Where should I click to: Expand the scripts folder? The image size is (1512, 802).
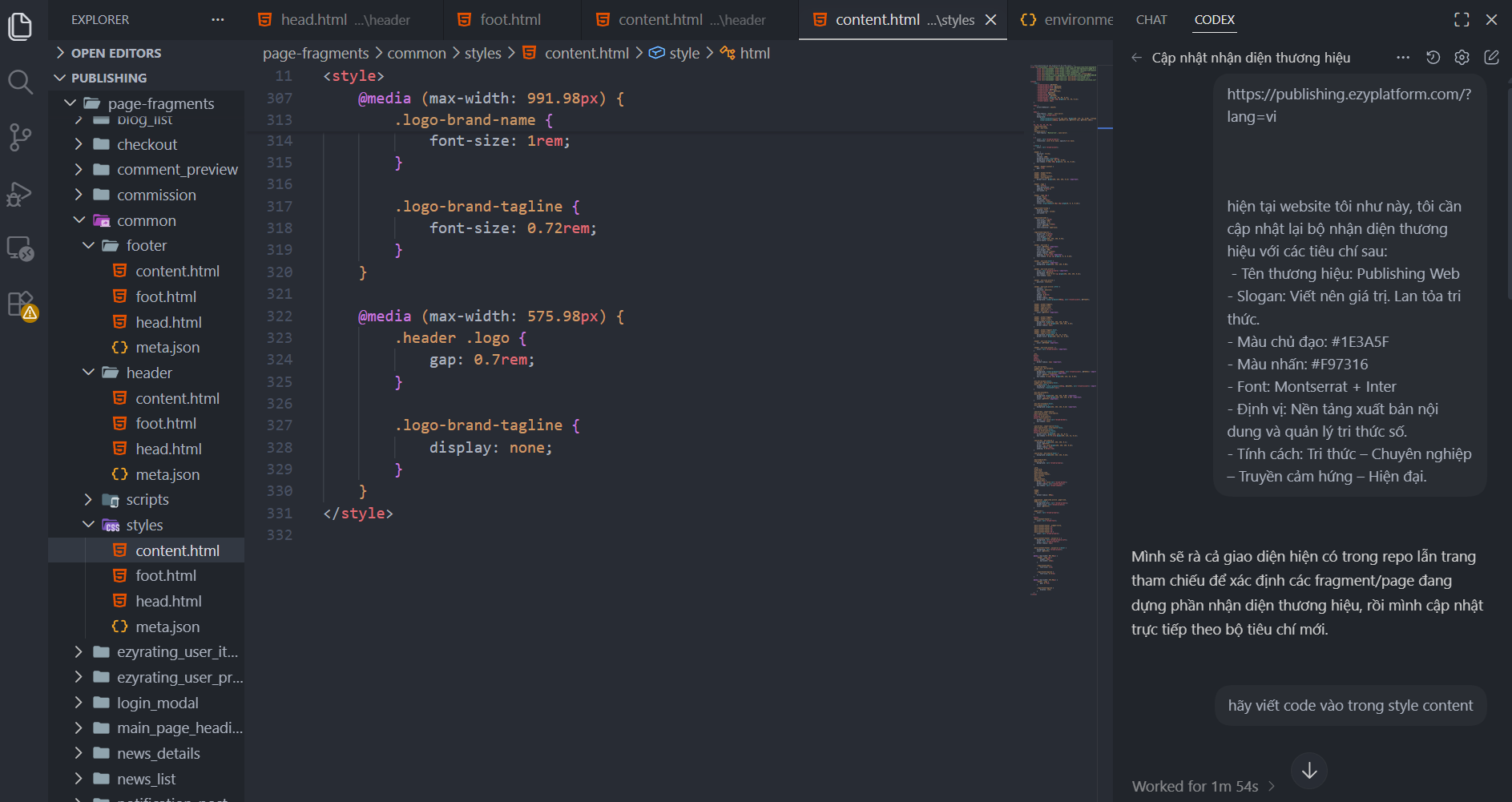[89, 500]
